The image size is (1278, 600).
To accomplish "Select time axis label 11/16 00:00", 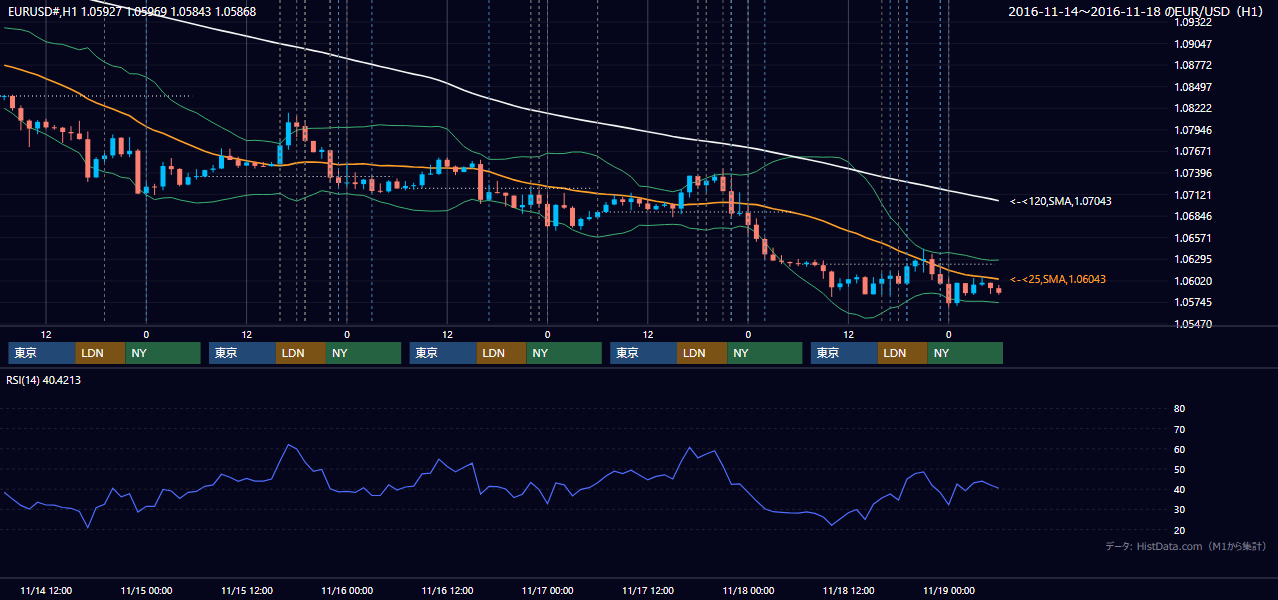I will pyautogui.click(x=347, y=590).
